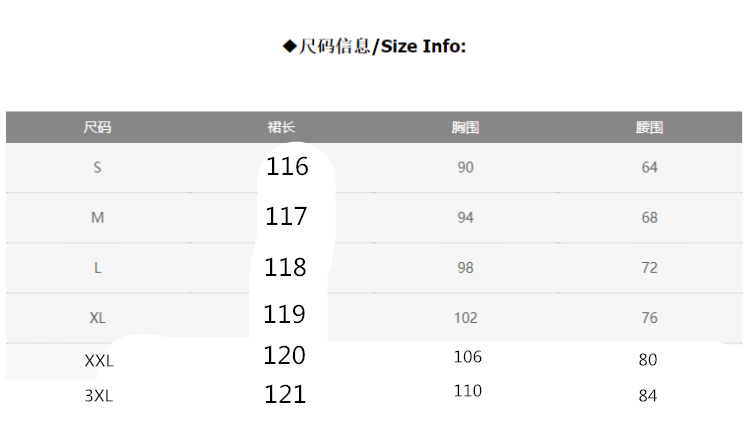
Task: Click the 3XL size row label
Action: tap(99, 396)
